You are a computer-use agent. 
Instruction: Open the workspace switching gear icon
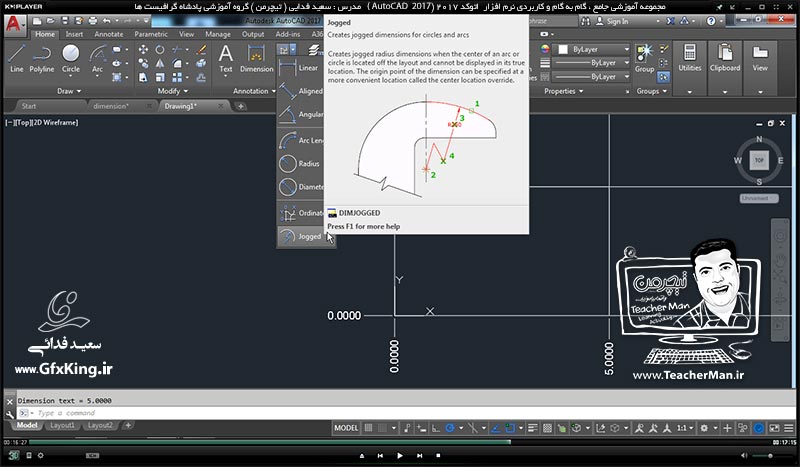704,428
